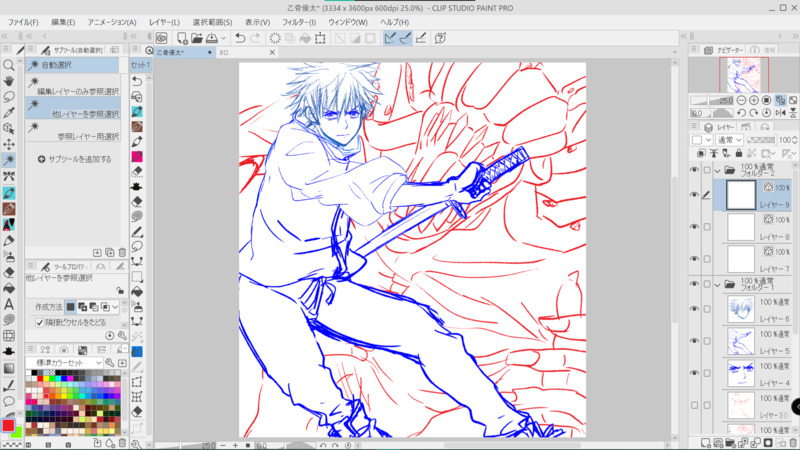Select the Auto Select magic wand tool

9,160
